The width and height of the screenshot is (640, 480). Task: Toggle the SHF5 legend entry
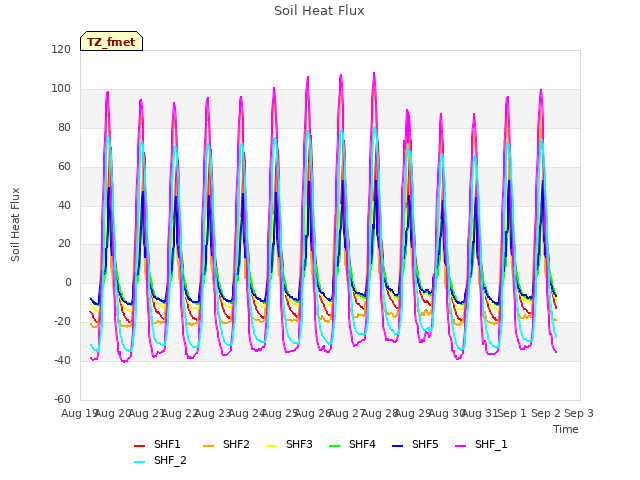click(415, 444)
